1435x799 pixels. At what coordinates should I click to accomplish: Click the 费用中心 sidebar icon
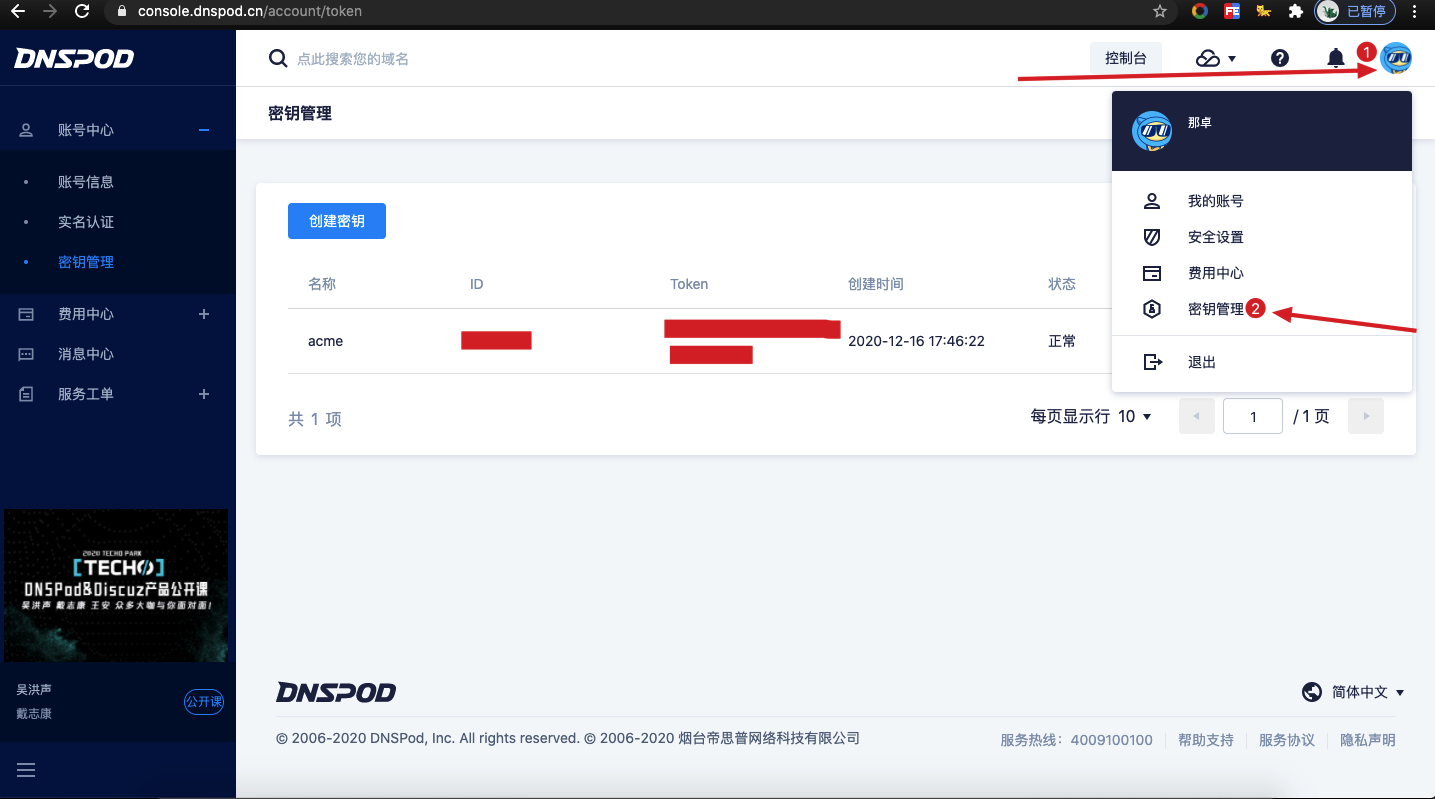click(26, 314)
